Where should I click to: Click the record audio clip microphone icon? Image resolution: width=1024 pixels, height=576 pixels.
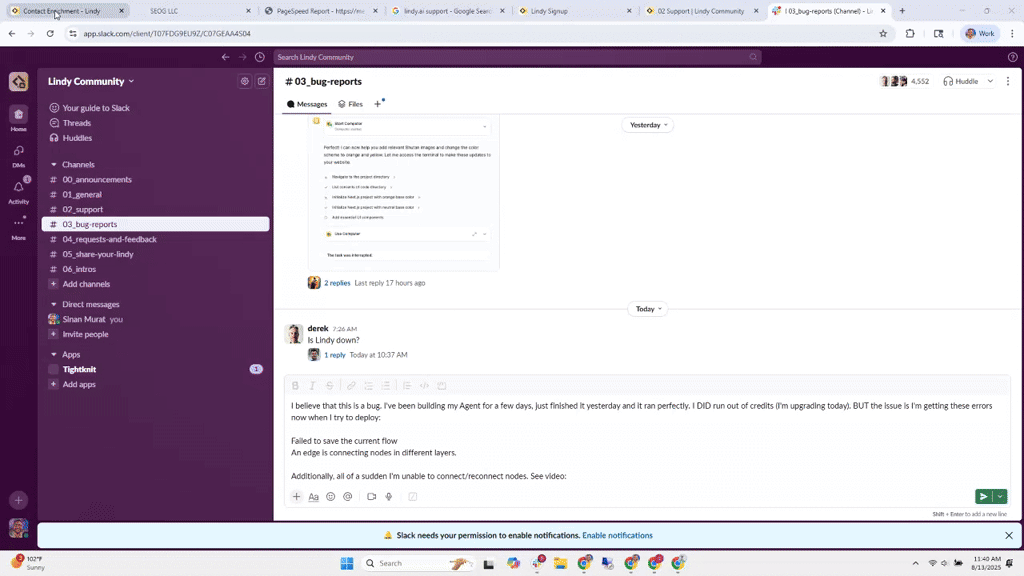[389, 497]
